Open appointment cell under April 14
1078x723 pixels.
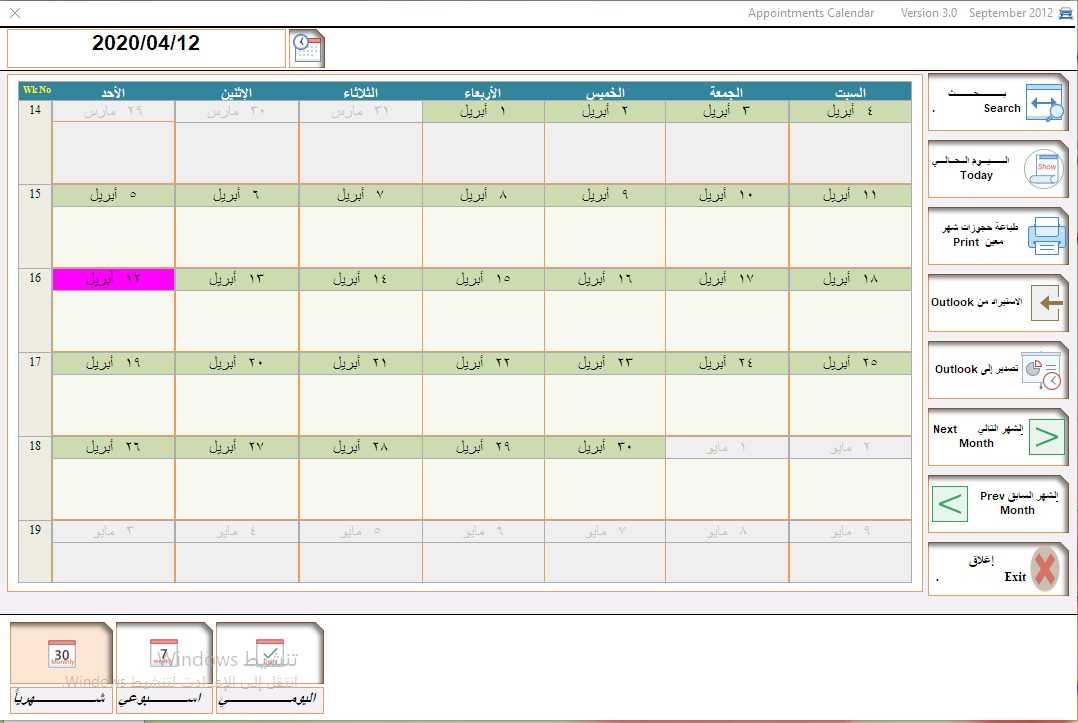[x=360, y=320]
